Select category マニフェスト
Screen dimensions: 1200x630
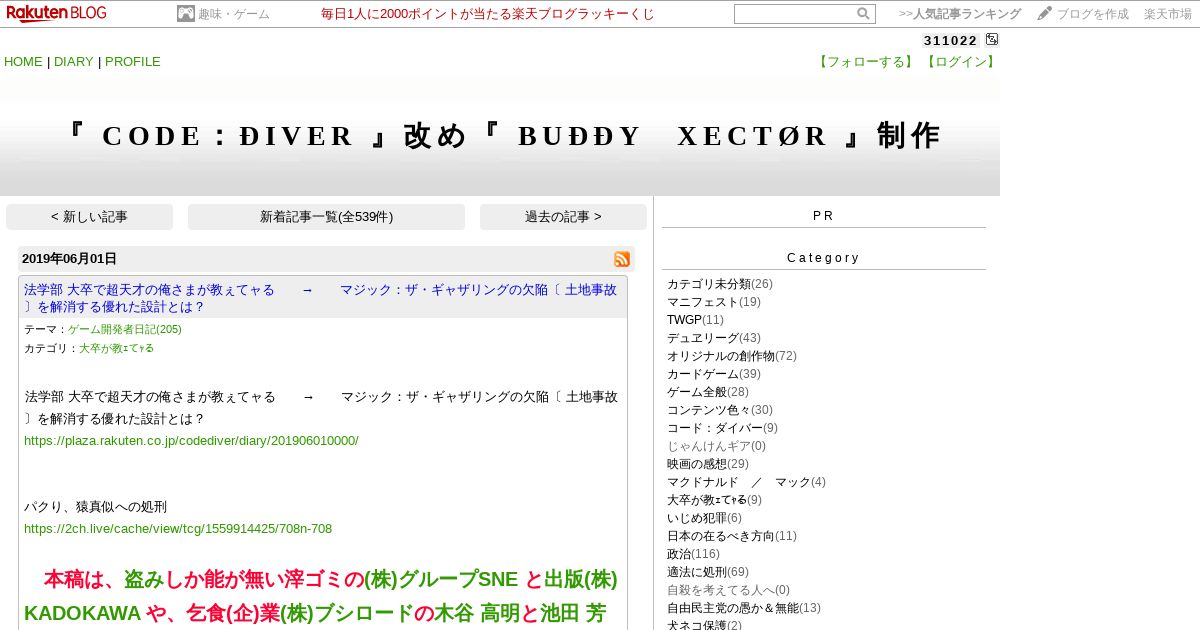pos(703,302)
